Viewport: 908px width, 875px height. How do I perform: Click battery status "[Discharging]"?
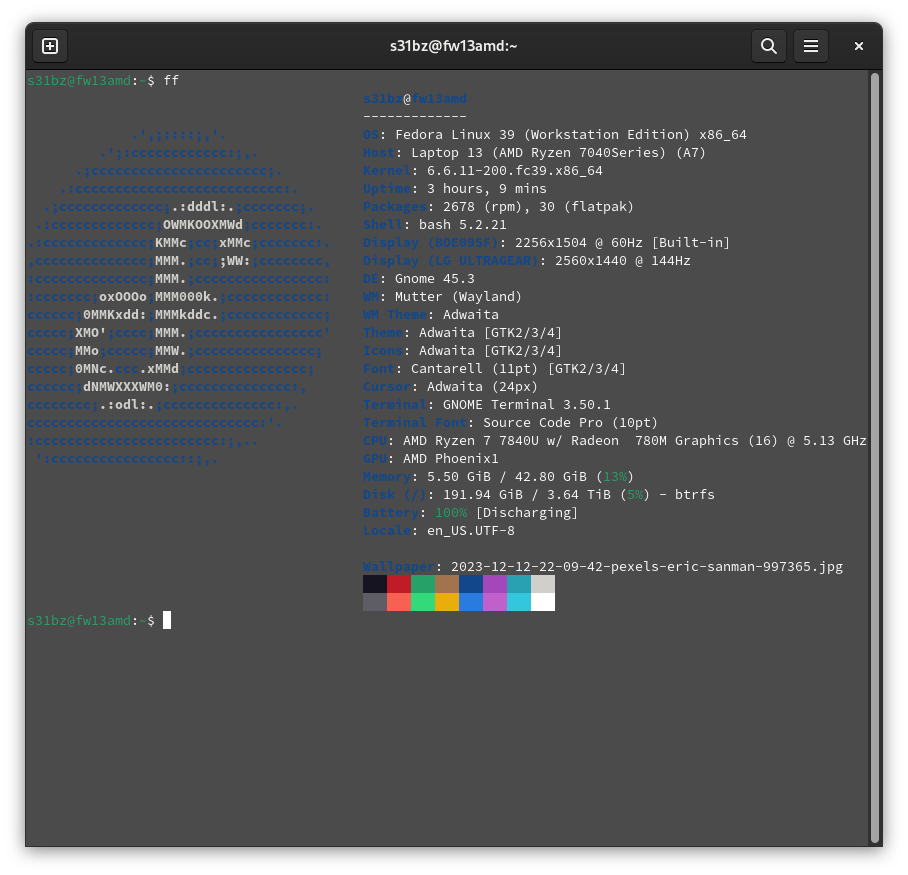526,512
